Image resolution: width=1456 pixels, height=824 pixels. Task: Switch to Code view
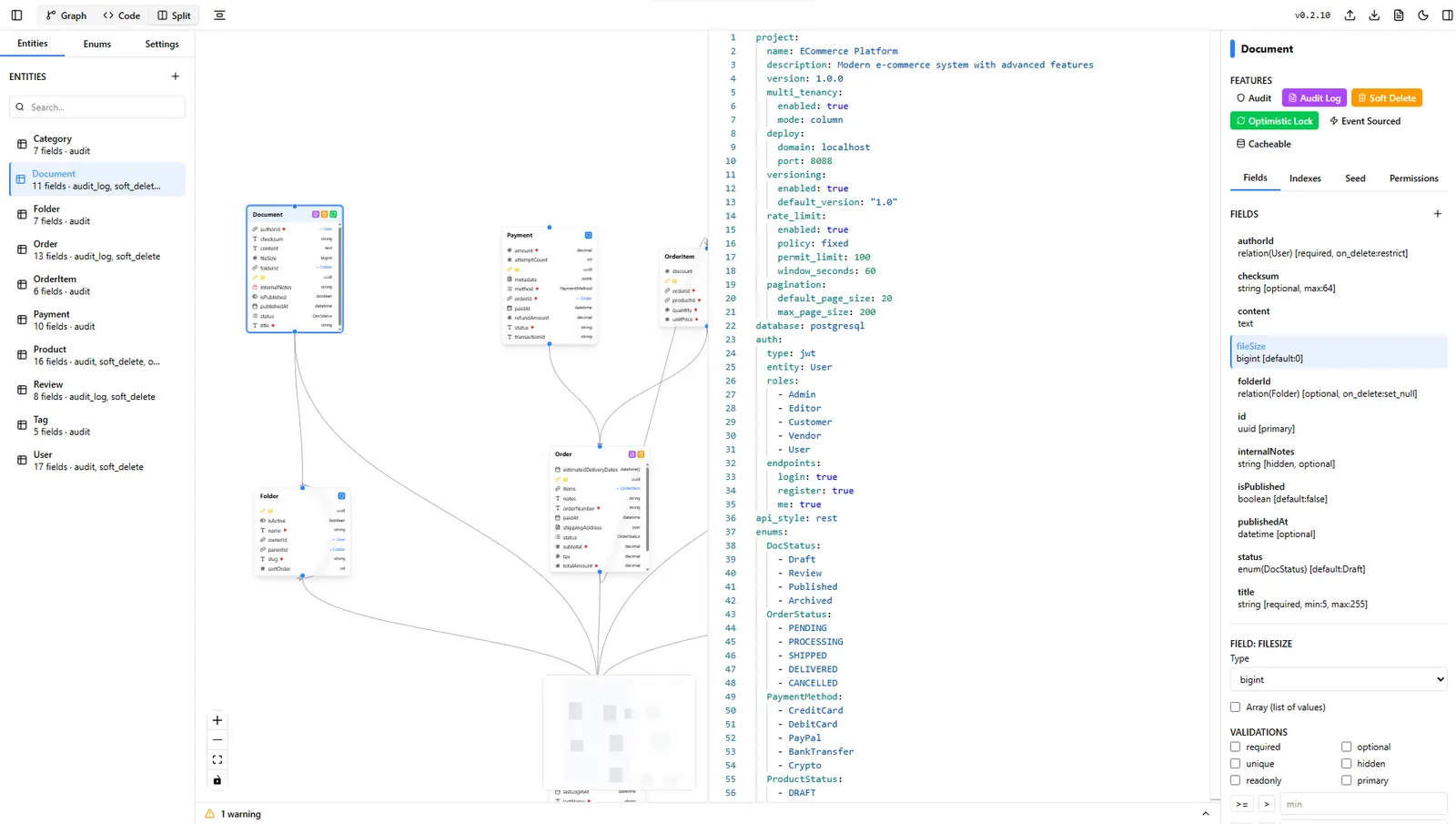(122, 15)
